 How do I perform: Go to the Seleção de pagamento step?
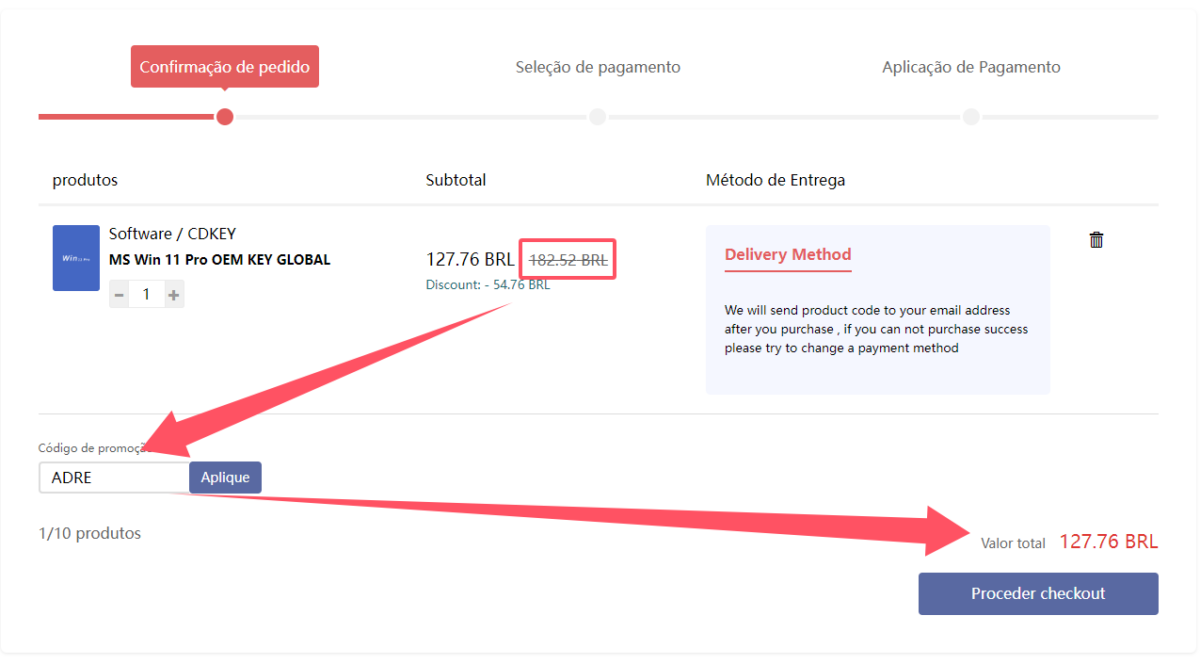pos(597,67)
